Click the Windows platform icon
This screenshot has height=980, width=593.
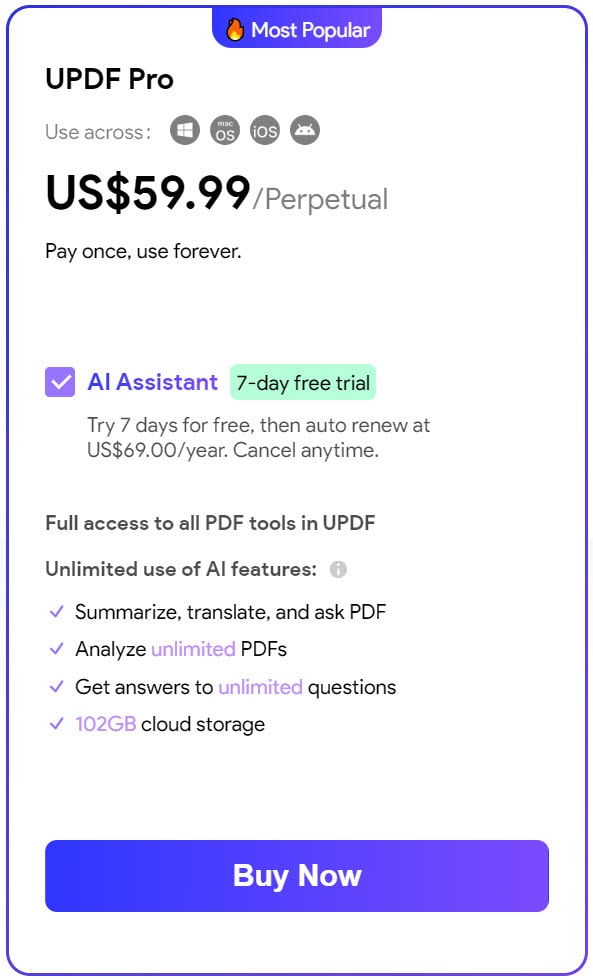[x=185, y=130]
